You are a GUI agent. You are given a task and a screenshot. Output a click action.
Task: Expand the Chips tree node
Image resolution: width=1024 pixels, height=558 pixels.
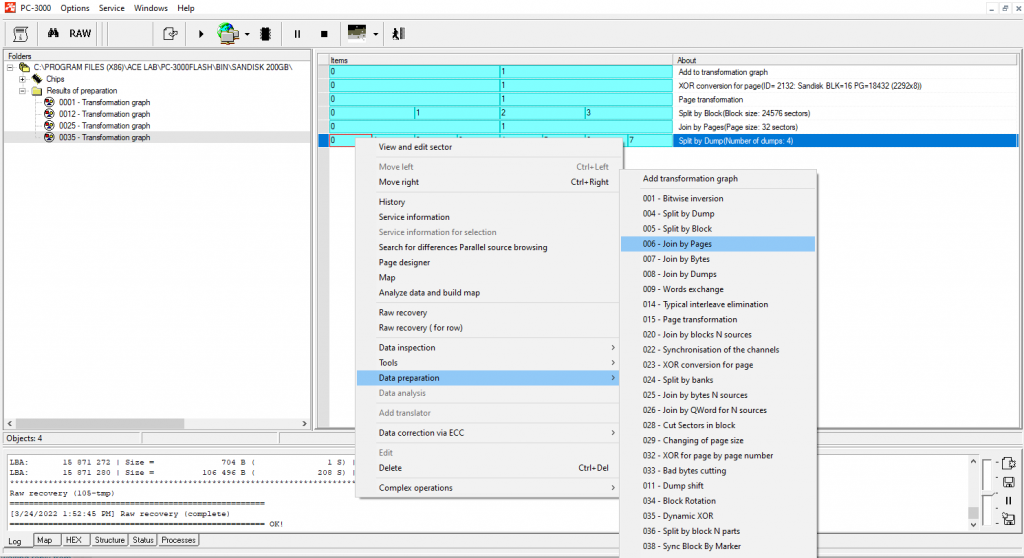click(23, 79)
